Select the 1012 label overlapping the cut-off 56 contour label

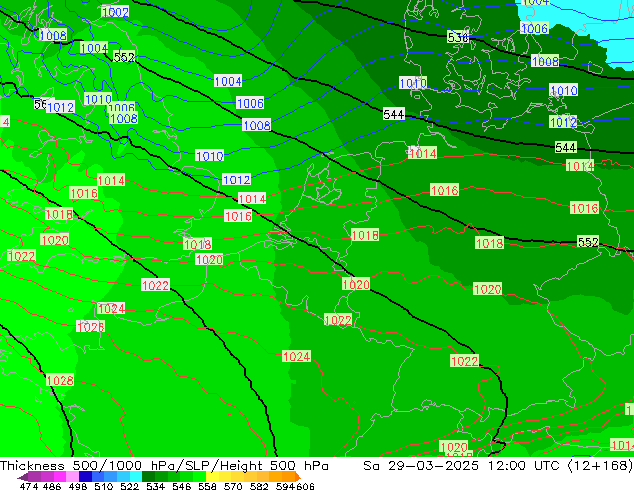pos(60,108)
